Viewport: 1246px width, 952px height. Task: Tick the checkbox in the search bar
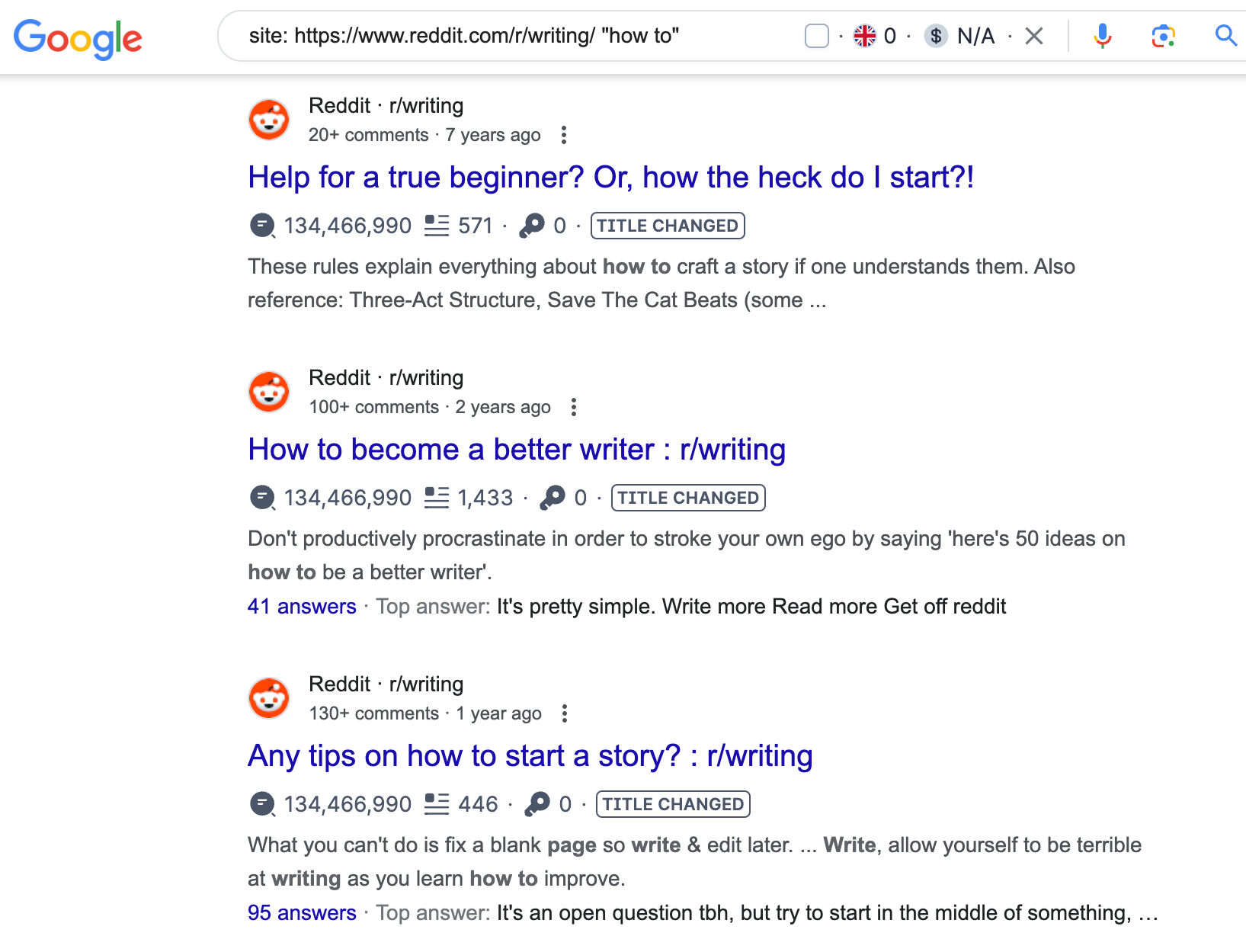coord(817,36)
